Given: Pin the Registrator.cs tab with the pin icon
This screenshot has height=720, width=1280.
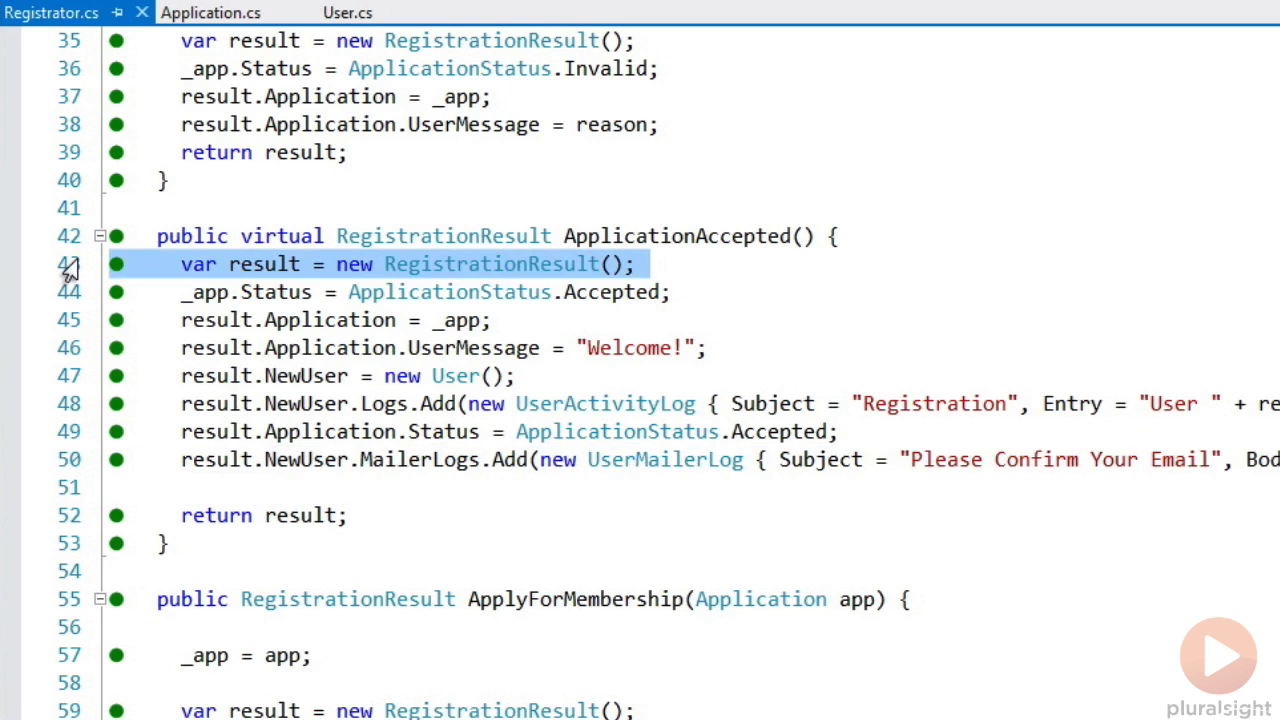Looking at the screenshot, I should (x=117, y=13).
